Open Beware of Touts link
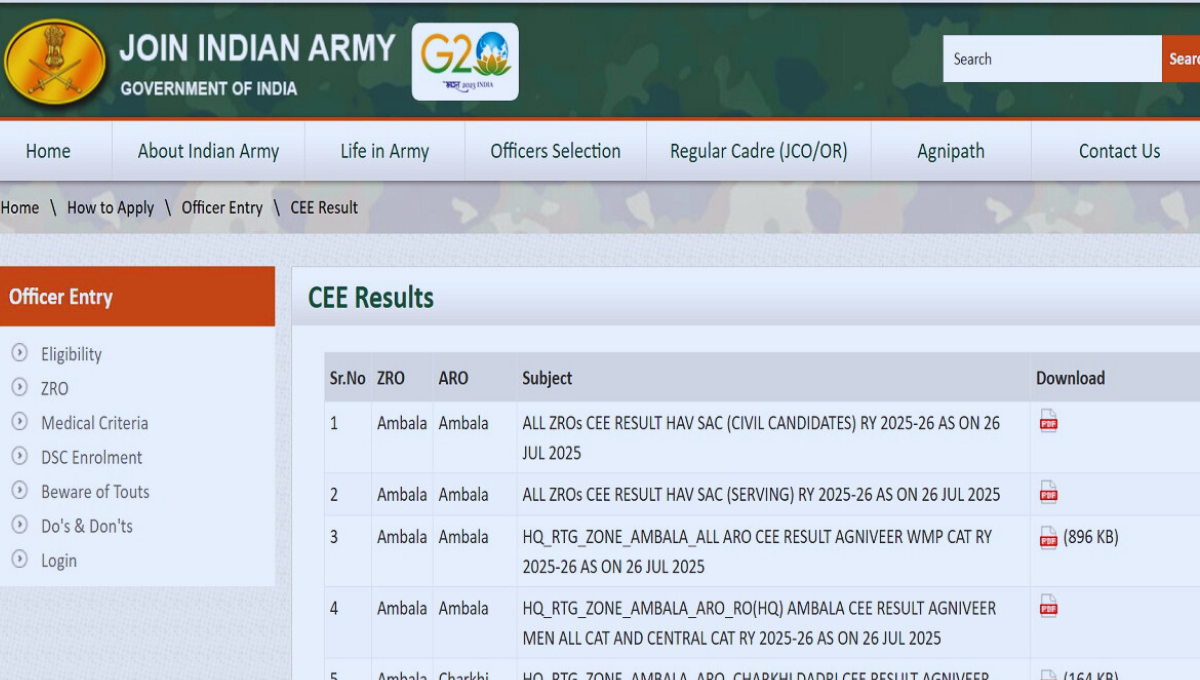The height and width of the screenshot is (680, 1200). 95,492
